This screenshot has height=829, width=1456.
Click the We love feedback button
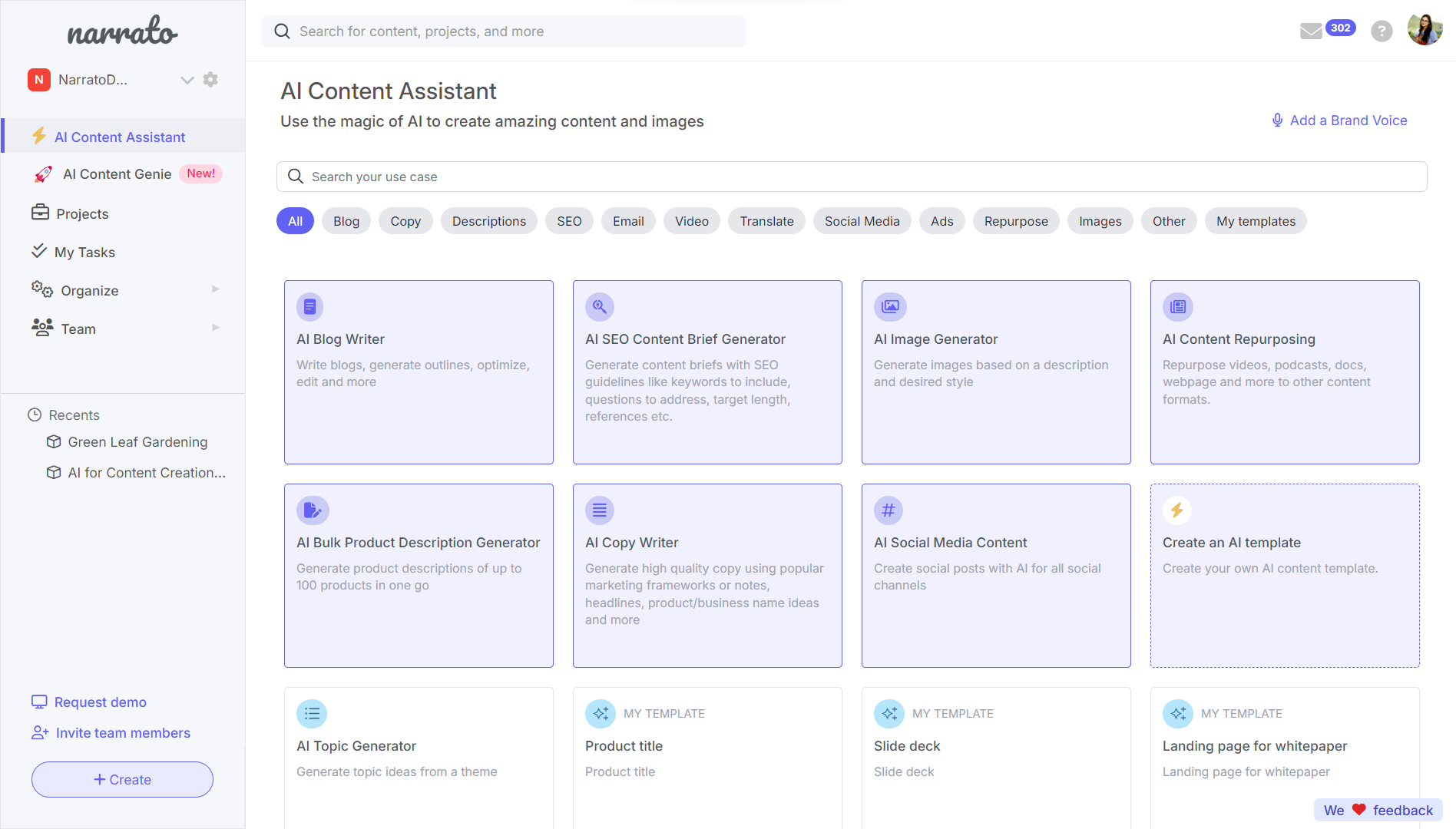click(x=1378, y=810)
